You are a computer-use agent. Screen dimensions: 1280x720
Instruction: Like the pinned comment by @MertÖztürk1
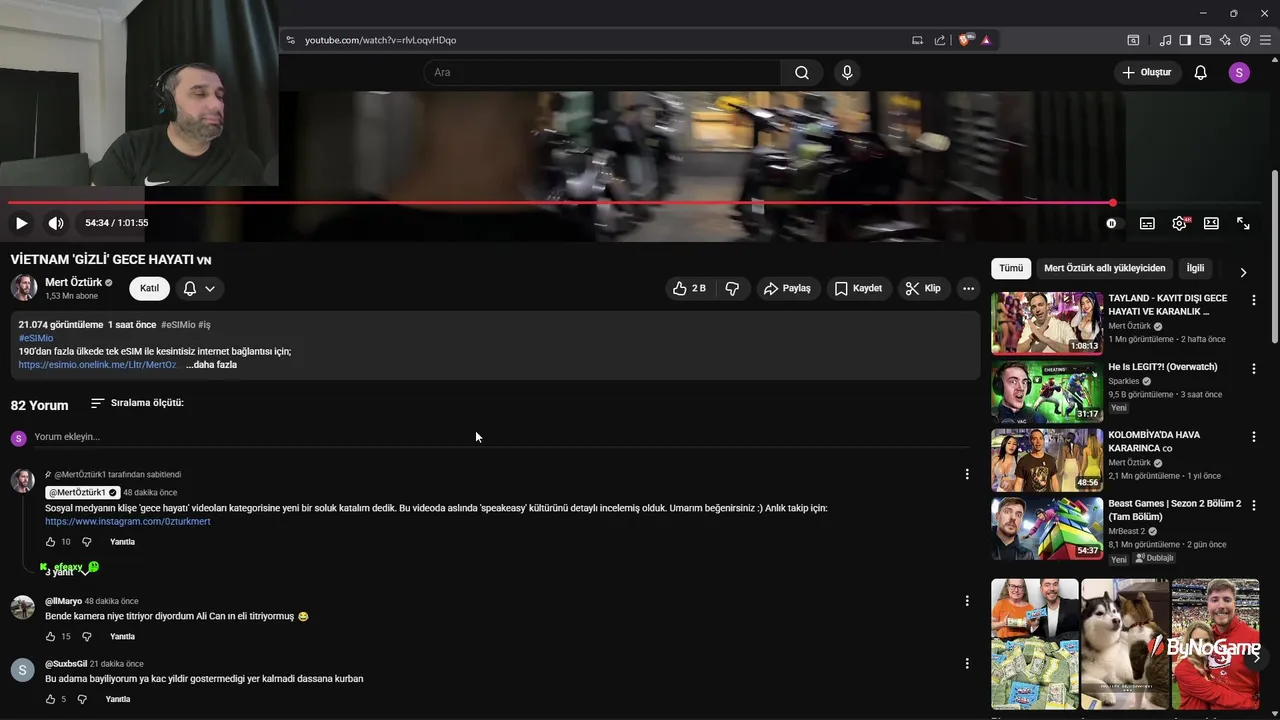[50, 542]
